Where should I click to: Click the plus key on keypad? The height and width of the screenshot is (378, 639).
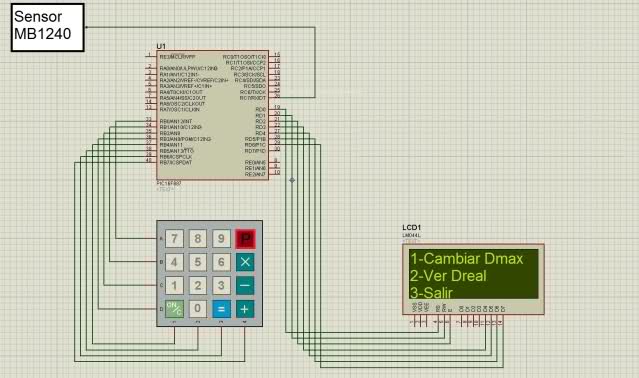(245, 309)
